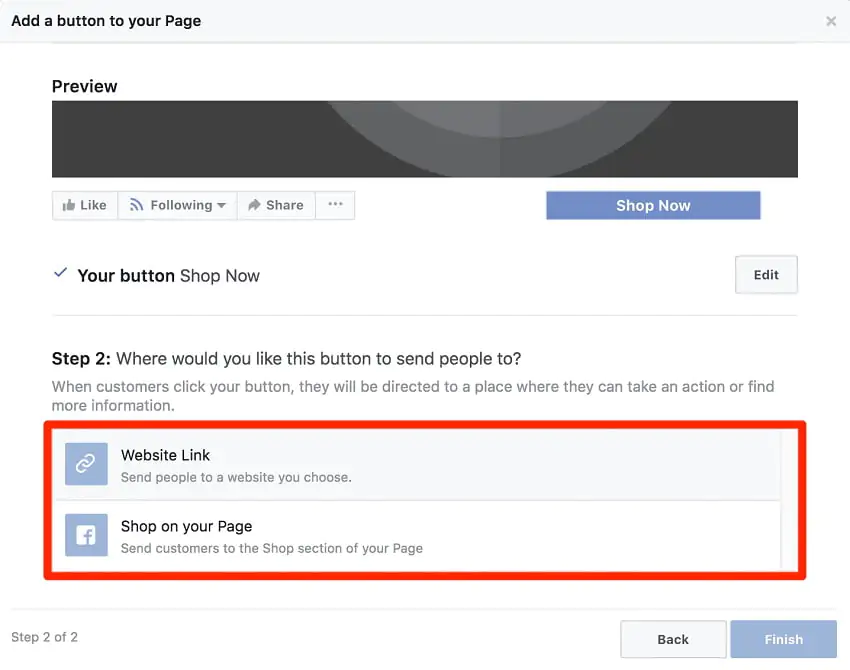Click the Share label text
Image resolution: width=850 pixels, height=670 pixels.
point(284,205)
